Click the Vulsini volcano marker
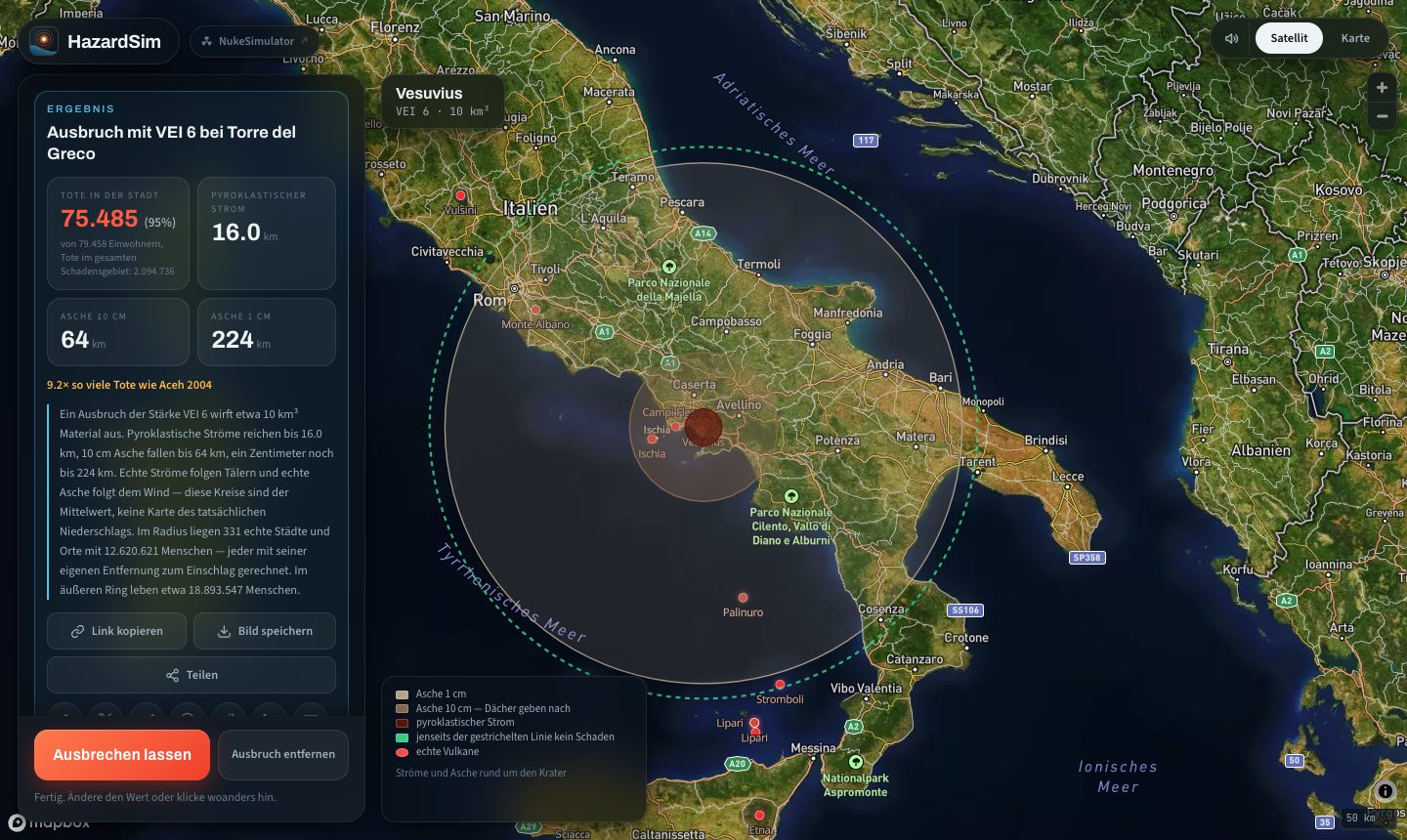The image size is (1407, 840). (x=461, y=195)
